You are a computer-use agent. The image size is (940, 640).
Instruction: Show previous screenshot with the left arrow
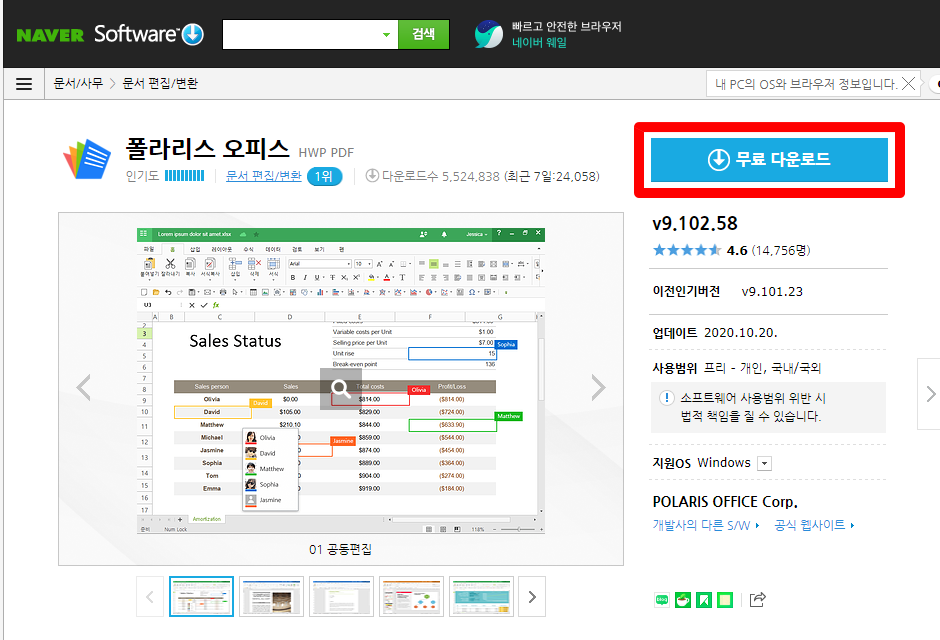click(x=83, y=387)
